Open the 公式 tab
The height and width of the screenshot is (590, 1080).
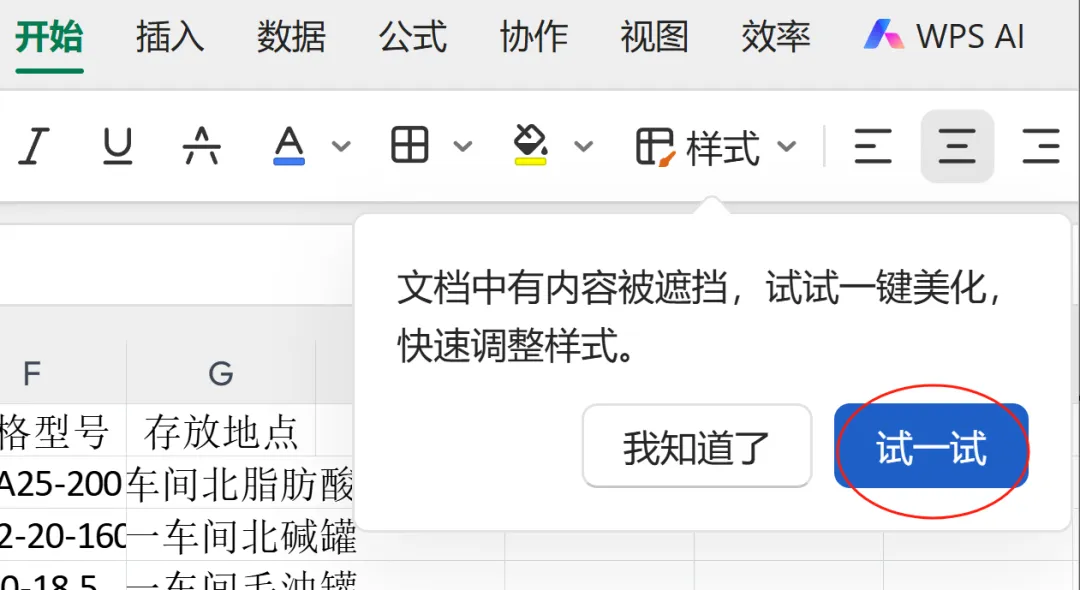413,36
